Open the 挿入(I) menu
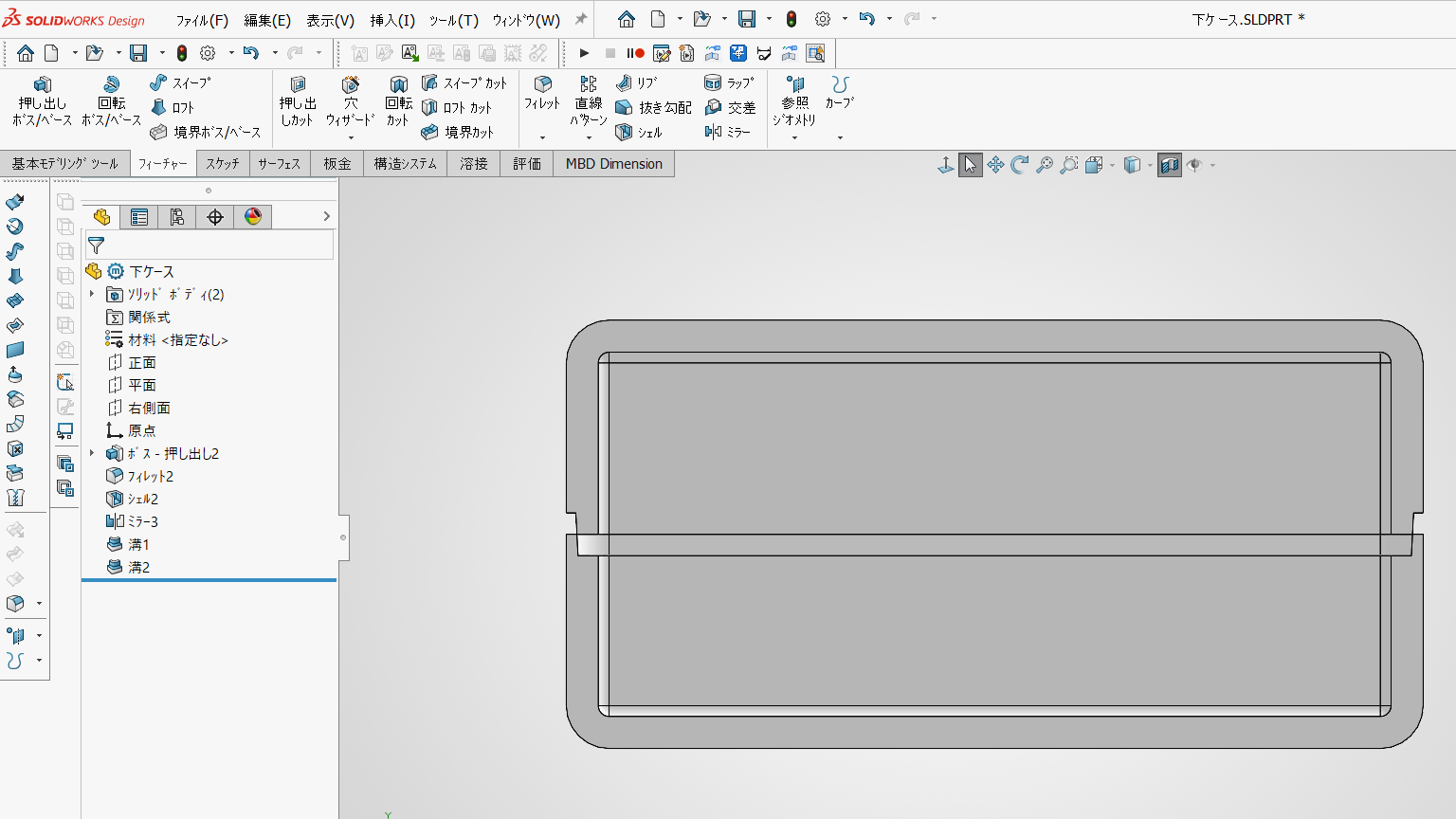Screen dimensions: 1456x819 pyautogui.click(x=392, y=20)
